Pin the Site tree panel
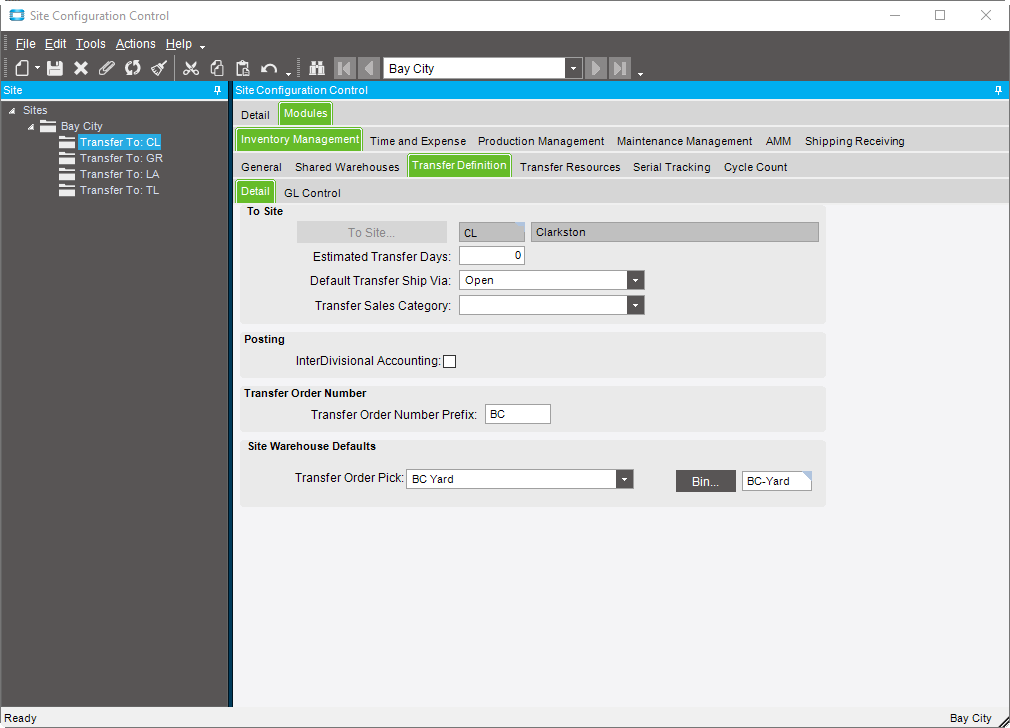 tap(218, 90)
